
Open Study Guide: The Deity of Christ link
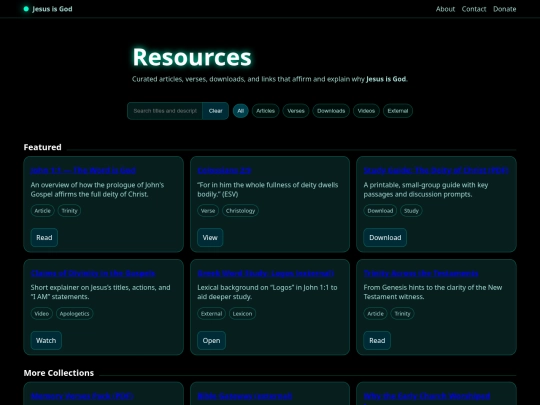436,170
